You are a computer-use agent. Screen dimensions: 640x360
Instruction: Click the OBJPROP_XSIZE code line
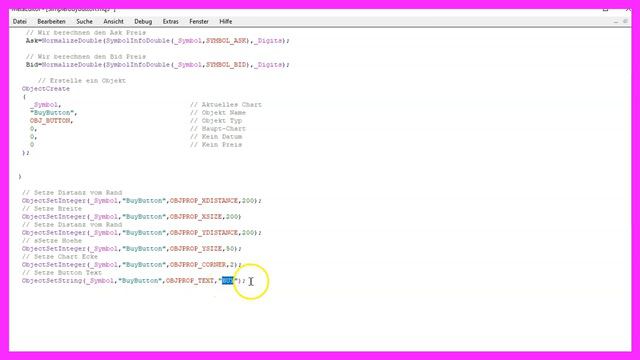coord(131,217)
